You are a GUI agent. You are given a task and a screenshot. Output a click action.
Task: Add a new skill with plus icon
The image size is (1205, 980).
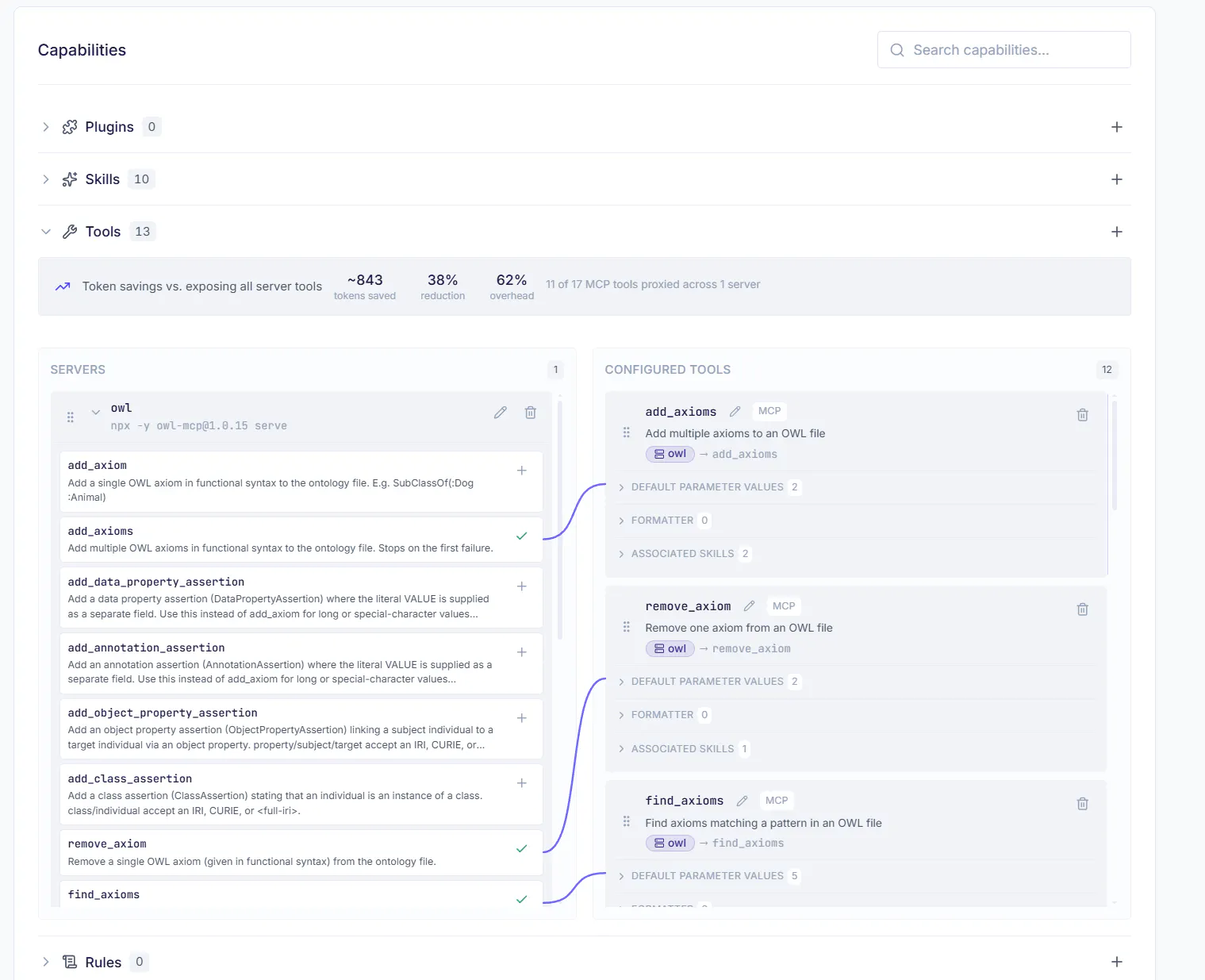pos(1117,179)
